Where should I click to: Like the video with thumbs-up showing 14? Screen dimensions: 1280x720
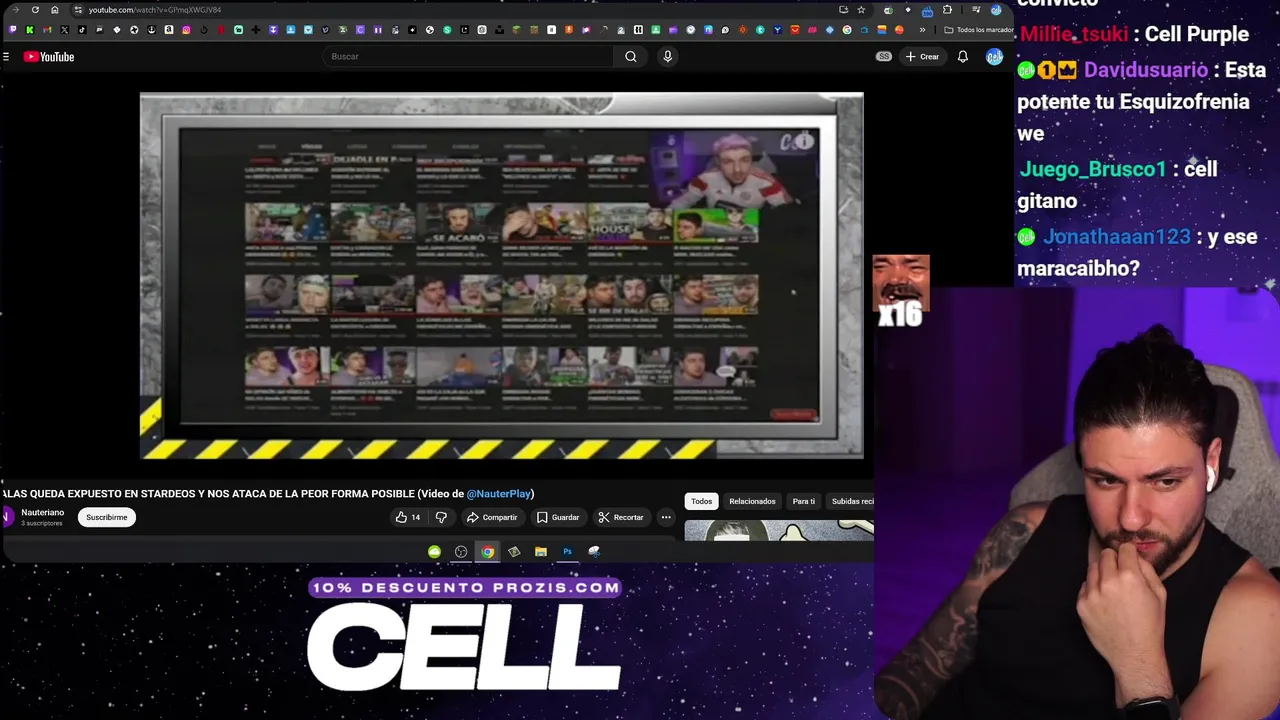click(x=407, y=517)
